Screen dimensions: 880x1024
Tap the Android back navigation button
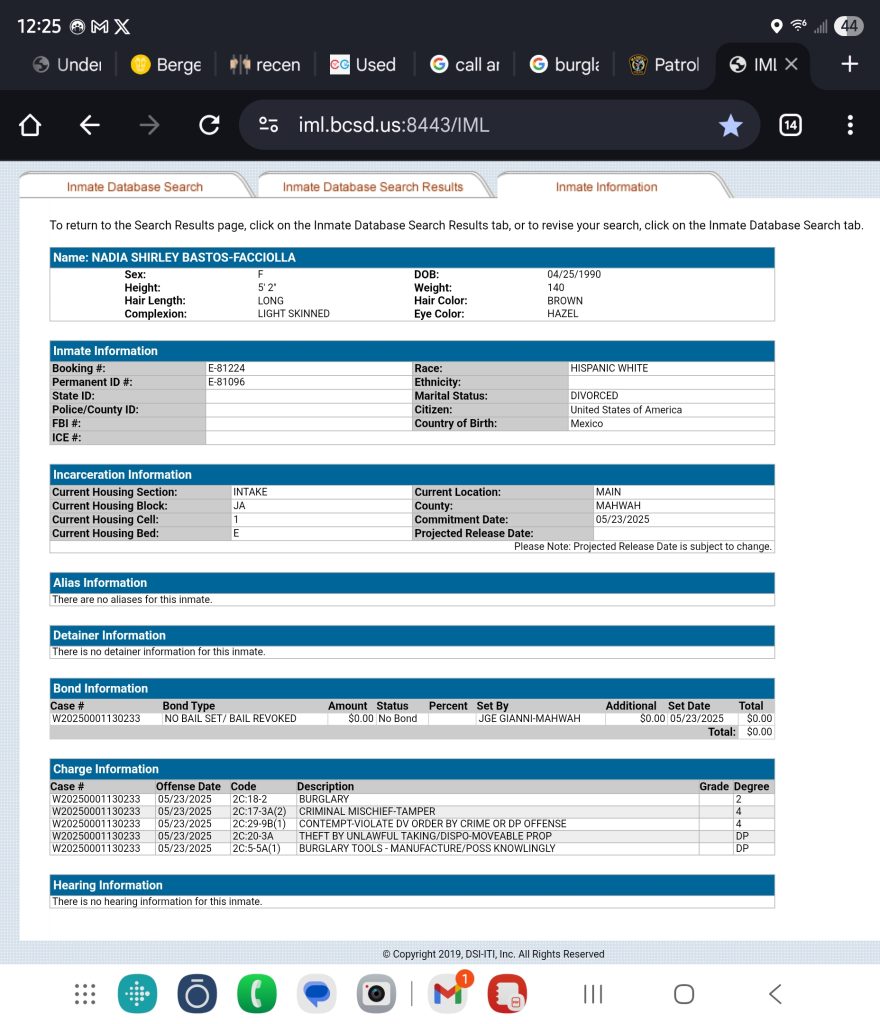775,994
